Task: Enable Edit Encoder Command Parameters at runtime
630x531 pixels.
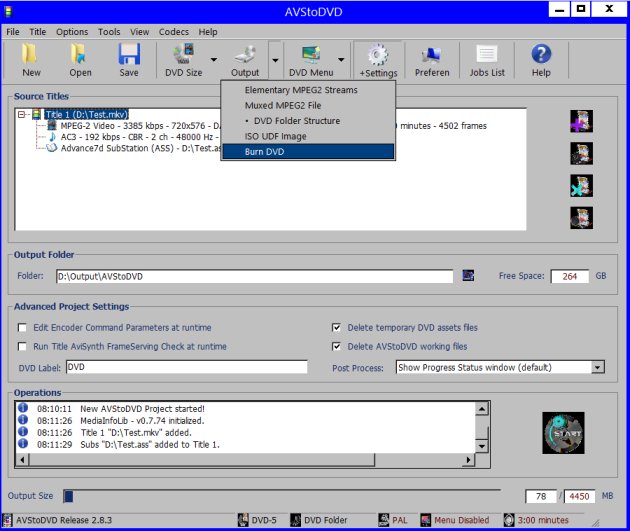Action: [x=22, y=327]
